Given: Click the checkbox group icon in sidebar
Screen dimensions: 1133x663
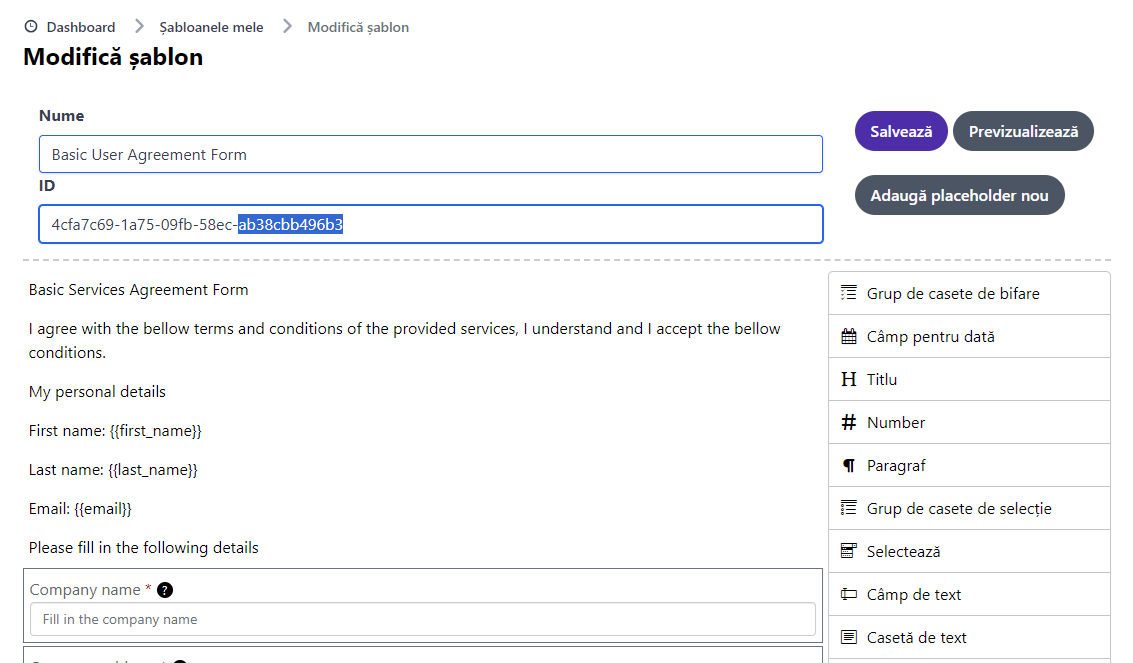Looking at the screenshot, I should 849,293.
